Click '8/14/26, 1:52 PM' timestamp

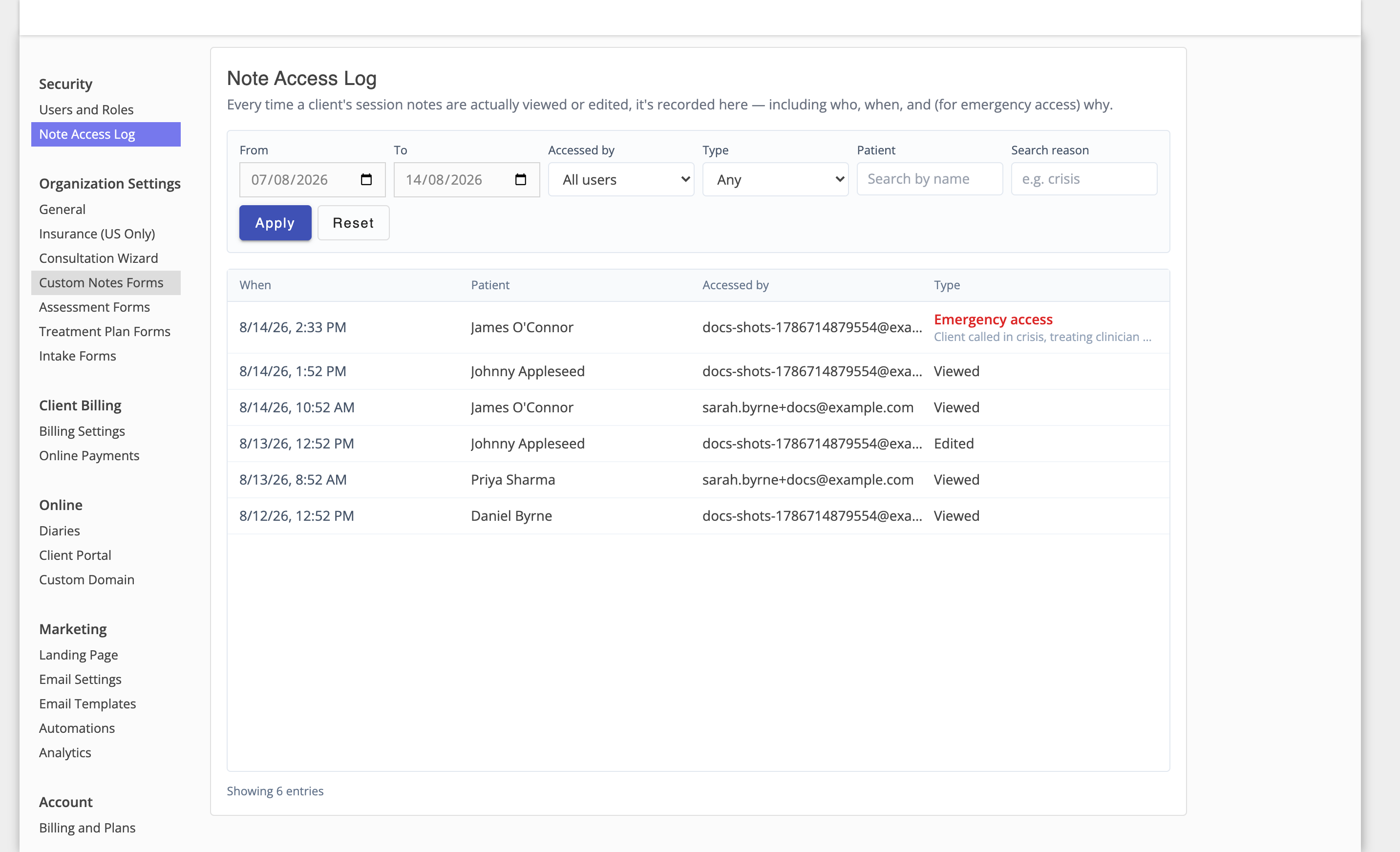293,371
